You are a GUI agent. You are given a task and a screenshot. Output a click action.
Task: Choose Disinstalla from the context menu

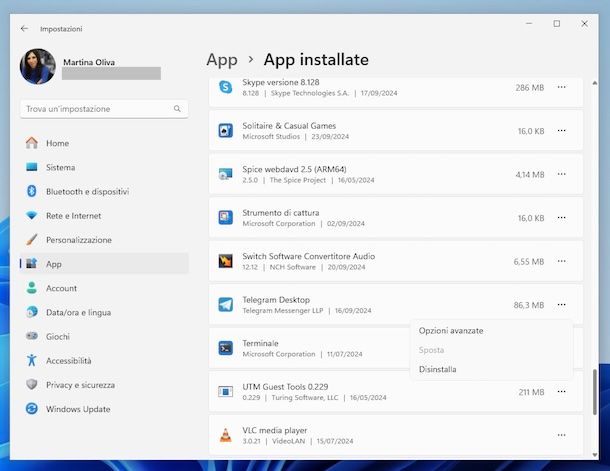(438, 369)
